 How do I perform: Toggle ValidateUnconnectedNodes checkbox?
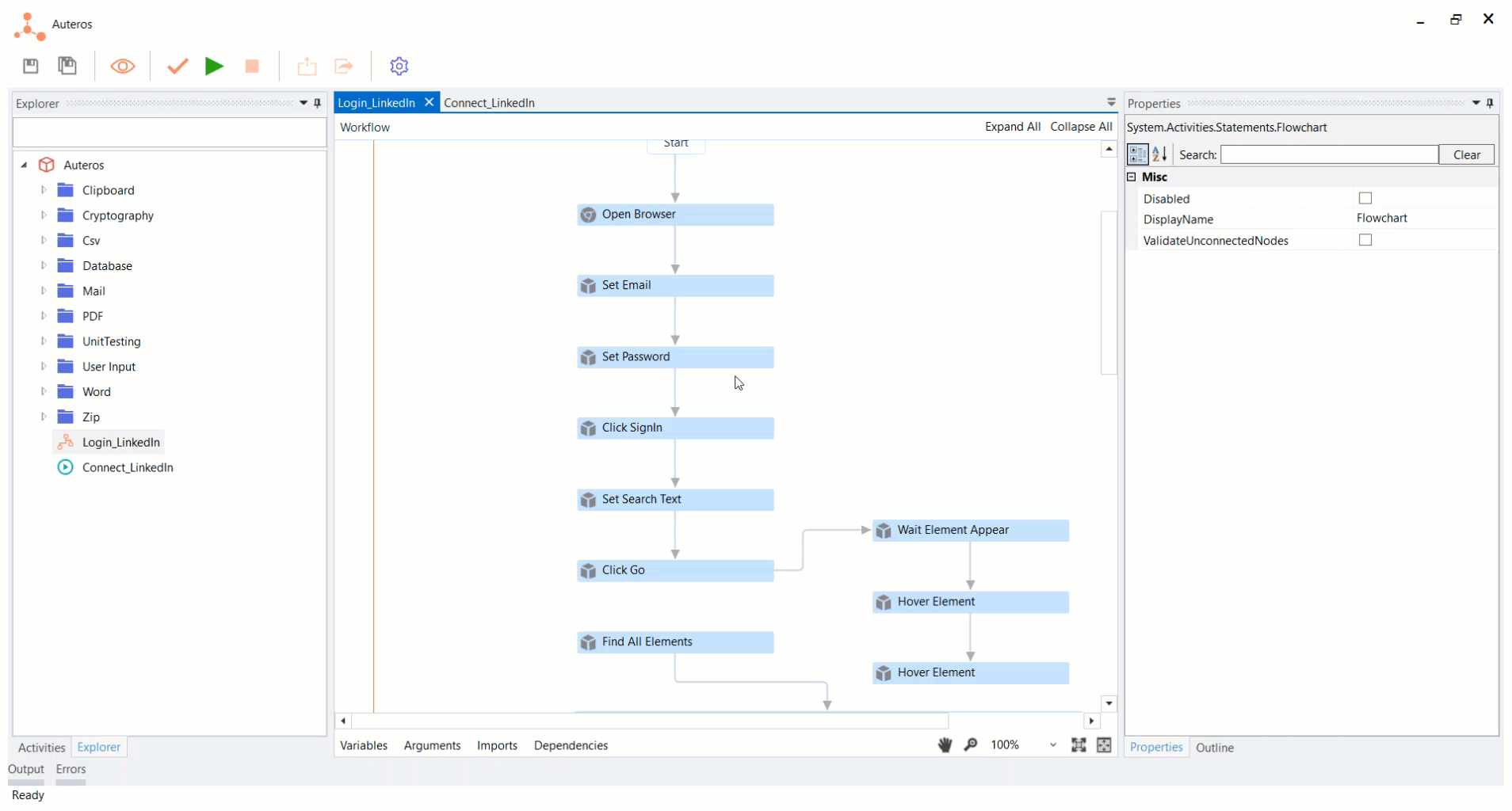point(1365,240)
